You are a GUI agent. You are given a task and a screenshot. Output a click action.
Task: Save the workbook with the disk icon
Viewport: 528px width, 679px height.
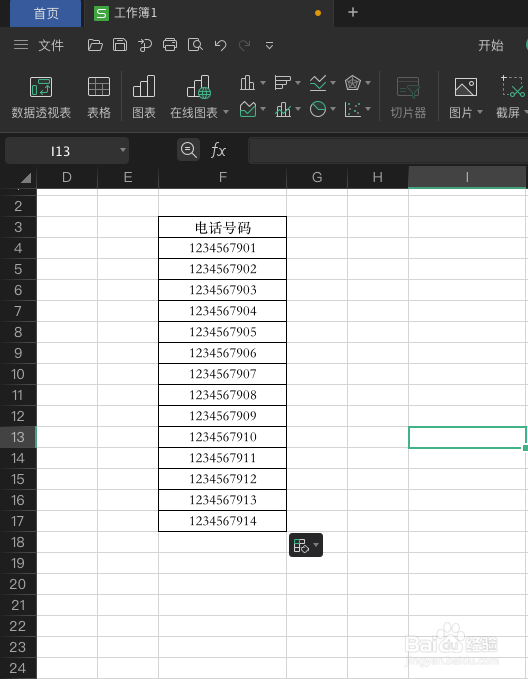pyautogui.click(x=120, y=45)
